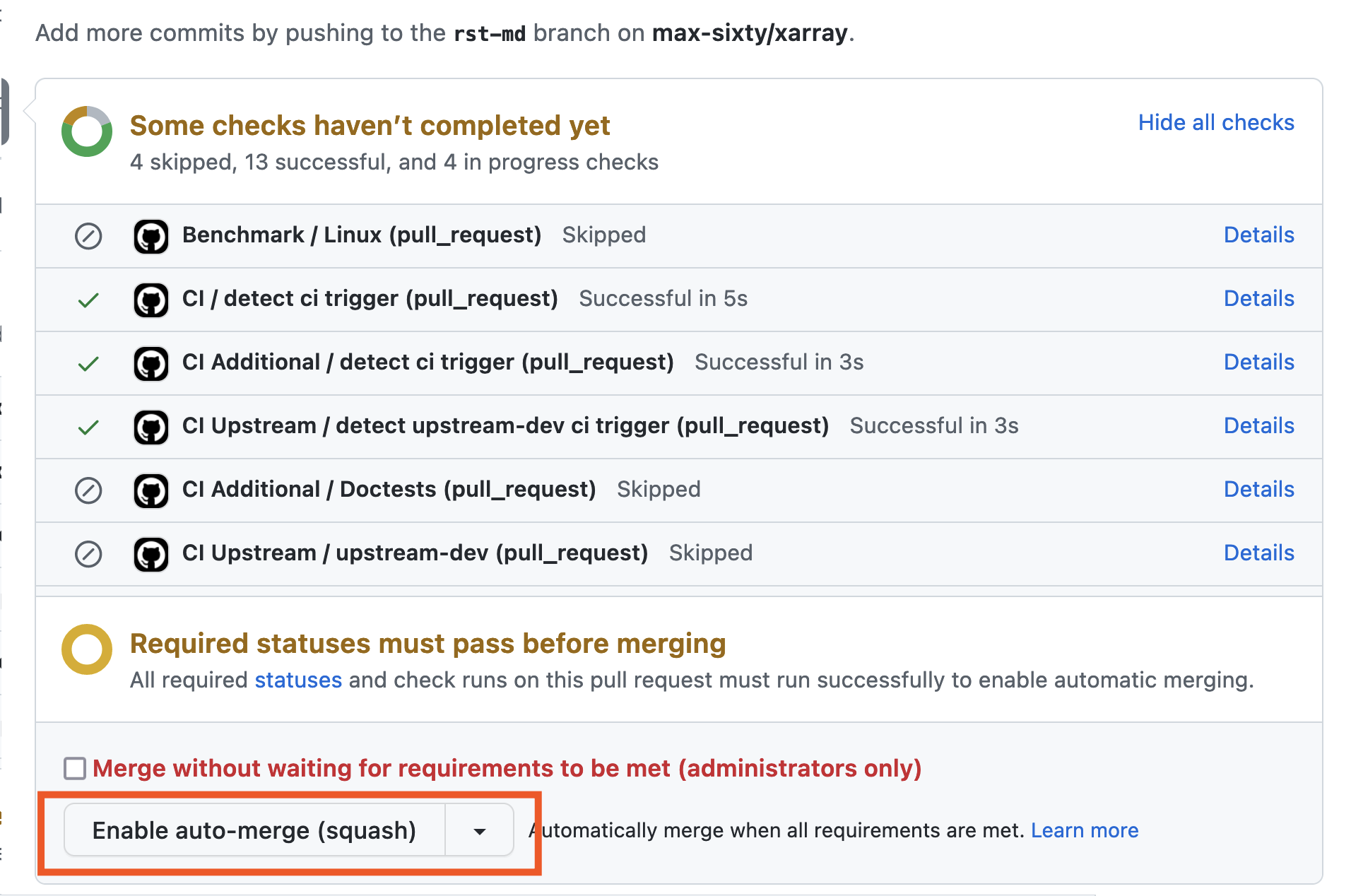1351x896 pixels.
Task: Click GitHub logo next to CI Upstream / upstream-dev
Action: click(151, 554)
